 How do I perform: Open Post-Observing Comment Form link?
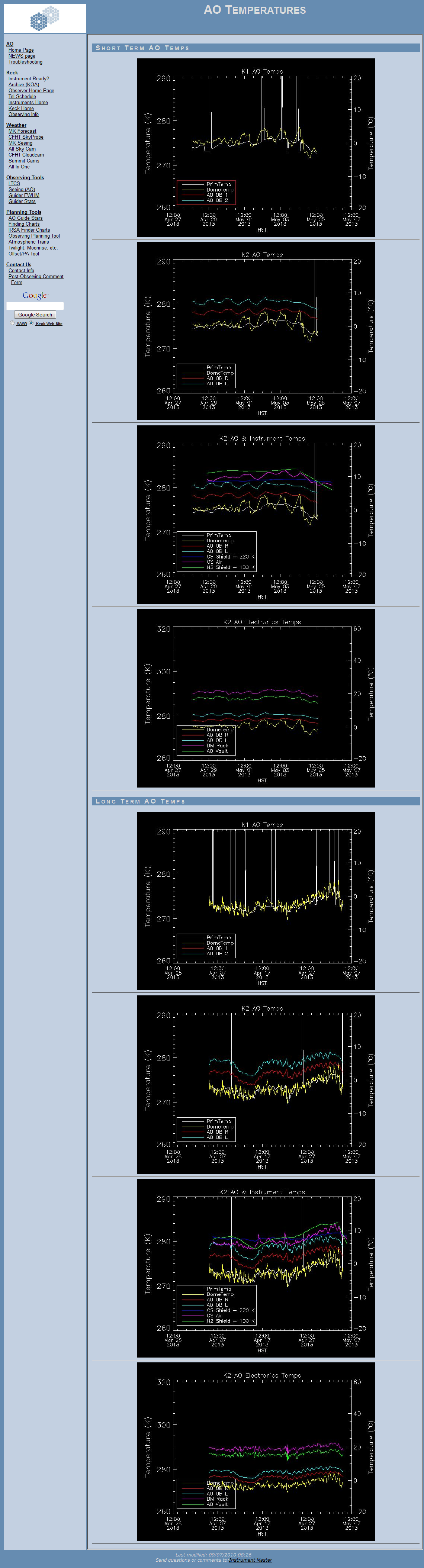click(35, 279)
